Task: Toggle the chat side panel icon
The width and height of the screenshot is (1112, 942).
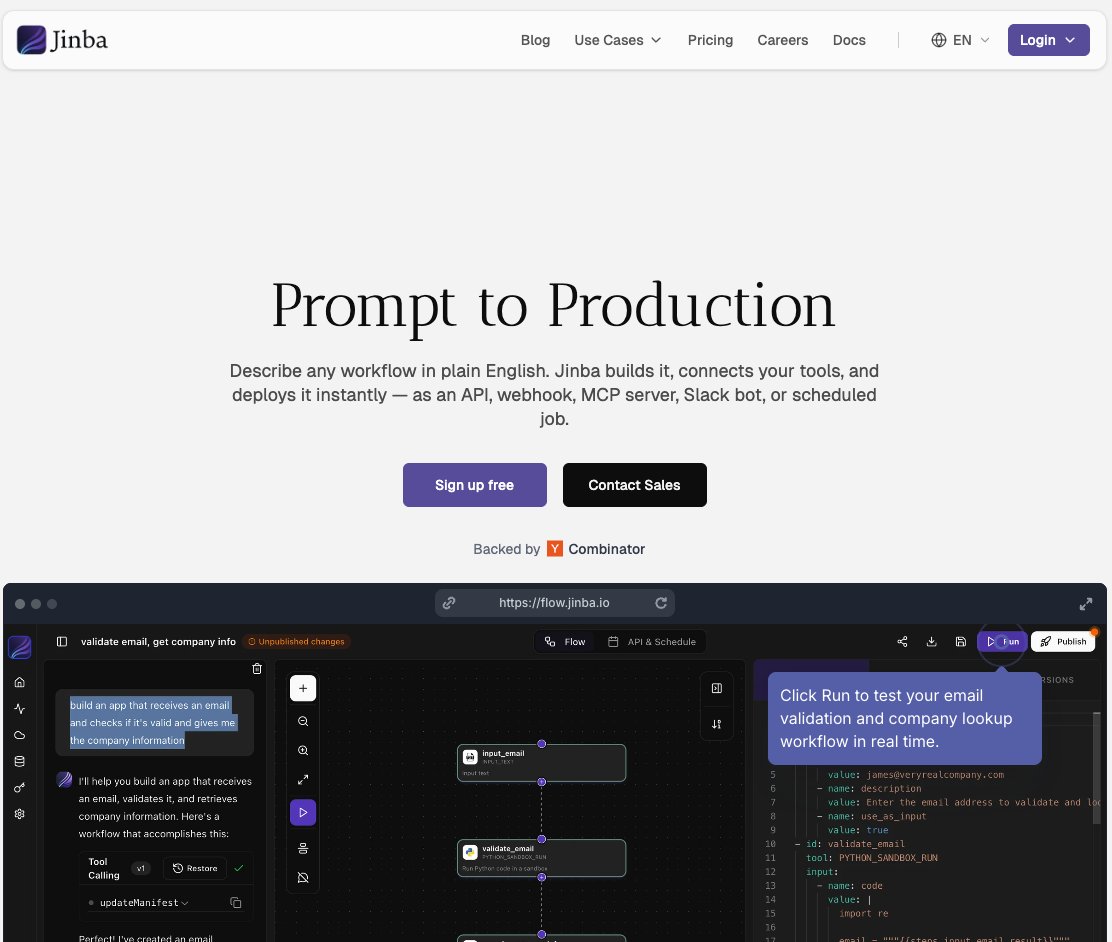Action: [62, 641]
